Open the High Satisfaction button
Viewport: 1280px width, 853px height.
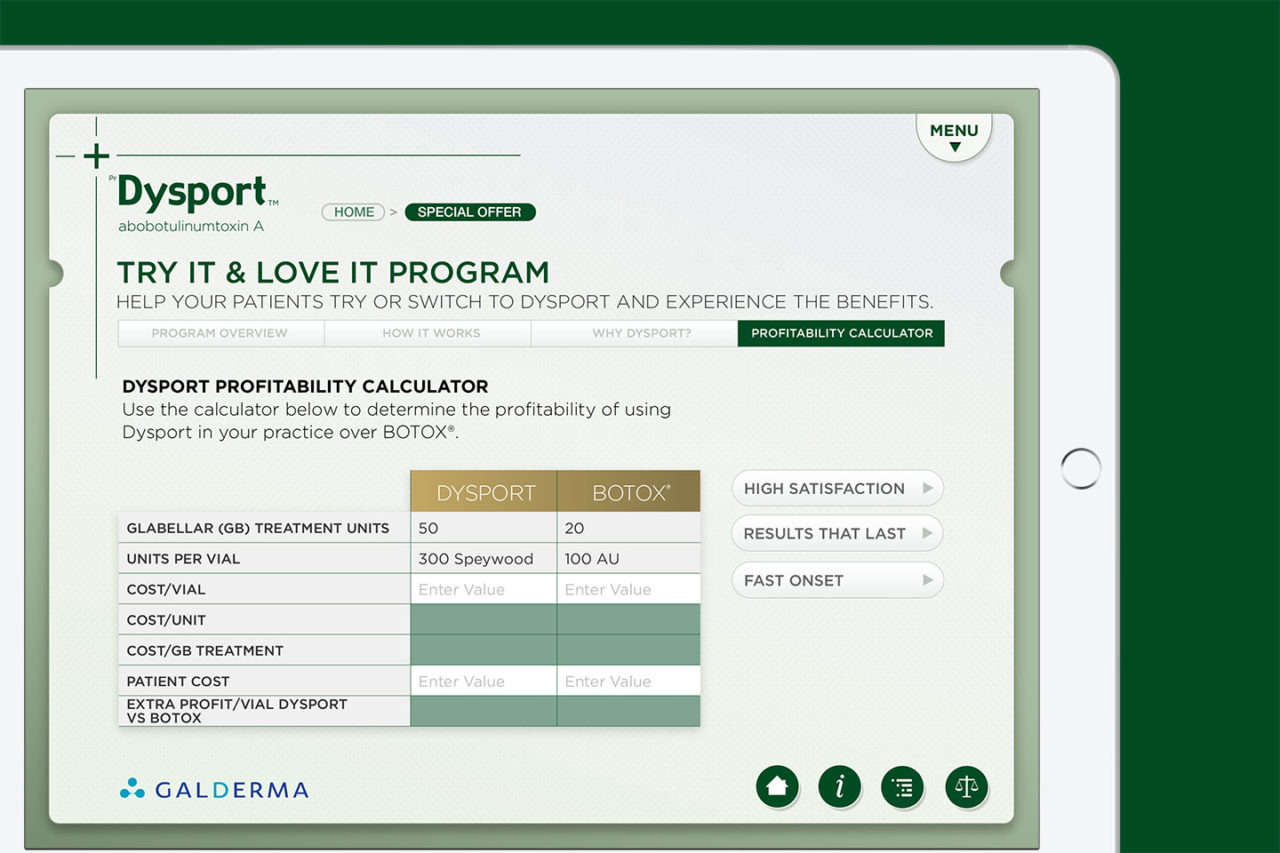tap(838, 488)
